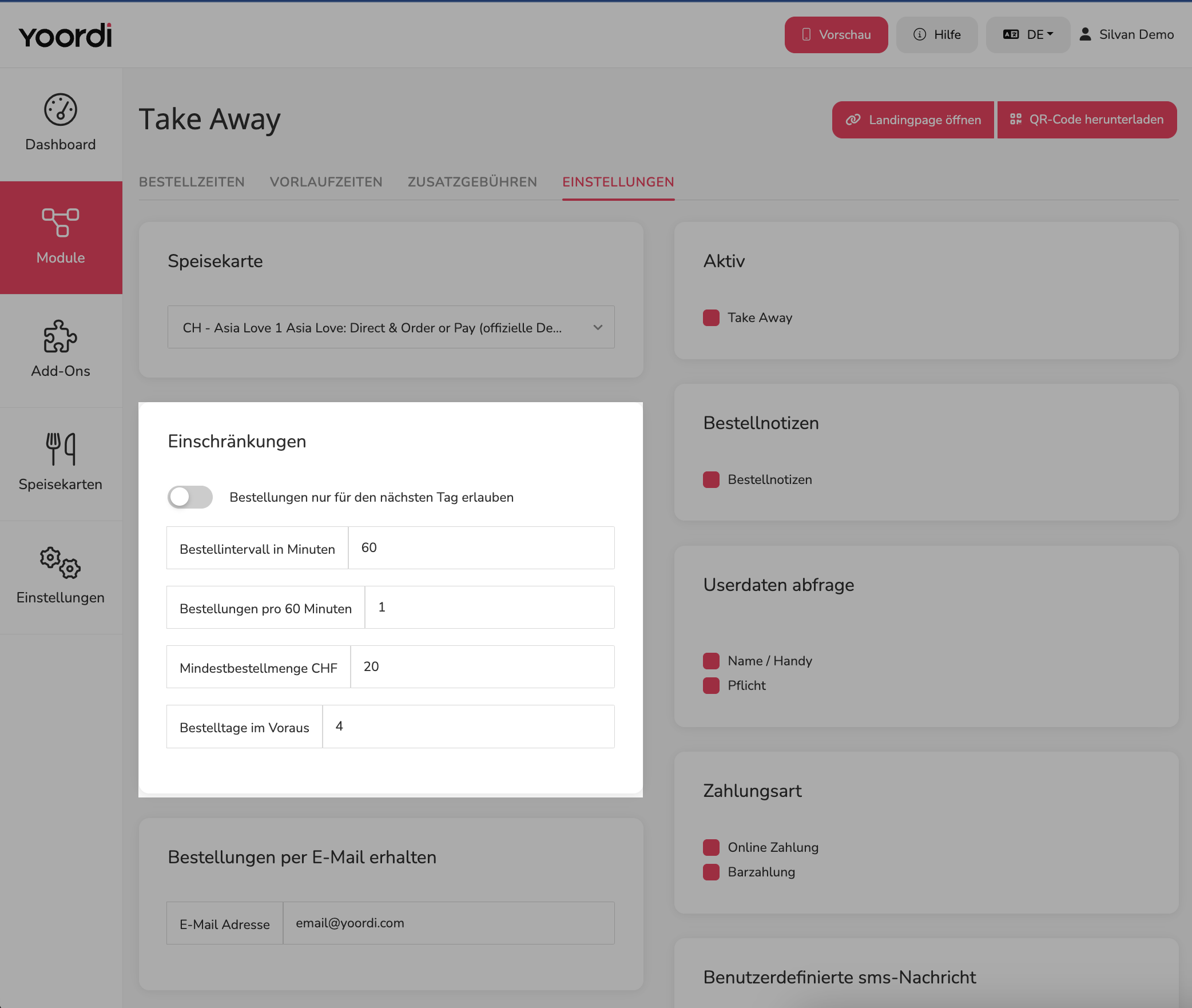Image resolution: width=1192 pixels, height=1008 pixels.
Task: Click the yoordi logo
Action: [x=65, y=35]
